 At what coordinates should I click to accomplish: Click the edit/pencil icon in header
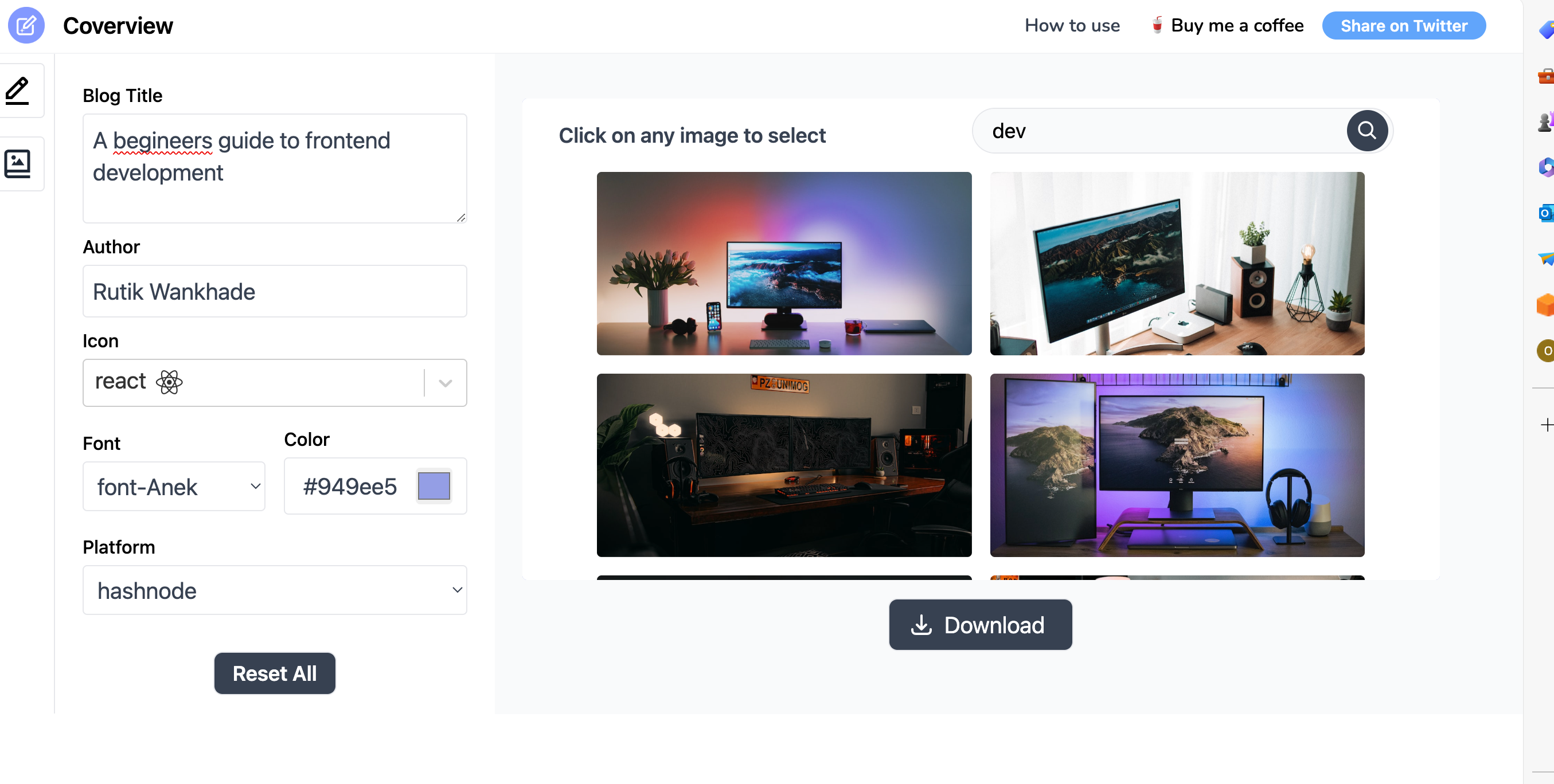pos(28,25)
